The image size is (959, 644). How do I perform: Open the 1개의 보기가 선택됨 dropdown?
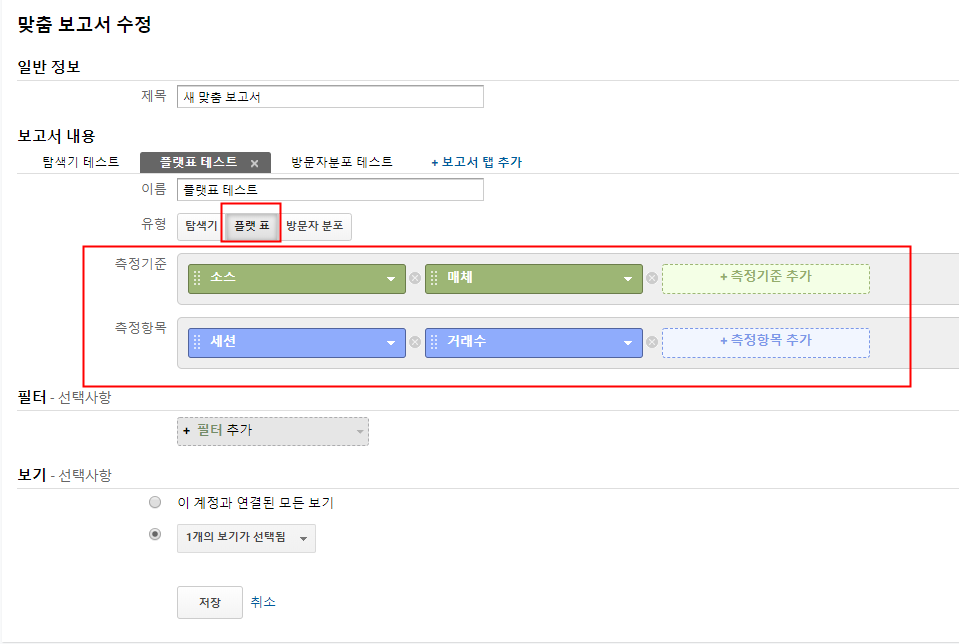point(246,538)
